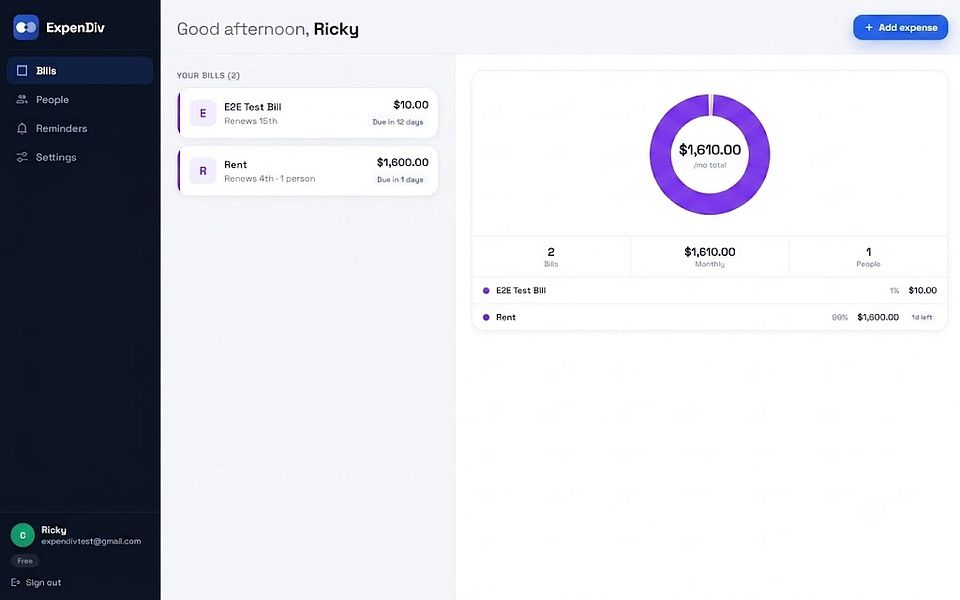The height and width of the screenshot is (600, 960).
Task: Click the ExpenDiv logo icon
Action: (26, 28)
